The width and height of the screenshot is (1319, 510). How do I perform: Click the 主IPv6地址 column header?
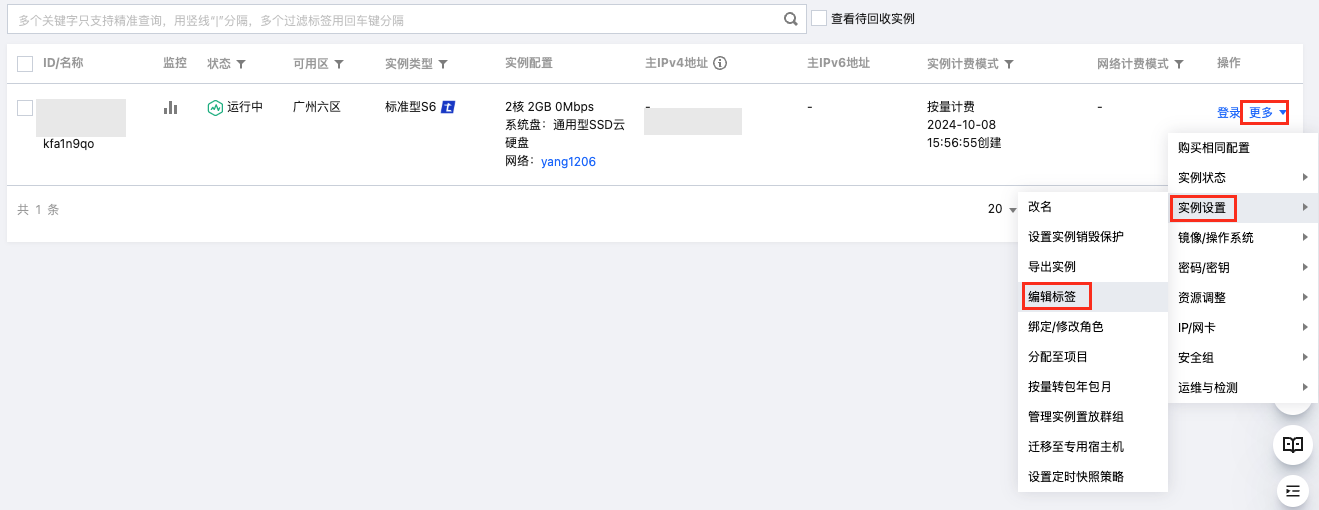coord(838,63)
